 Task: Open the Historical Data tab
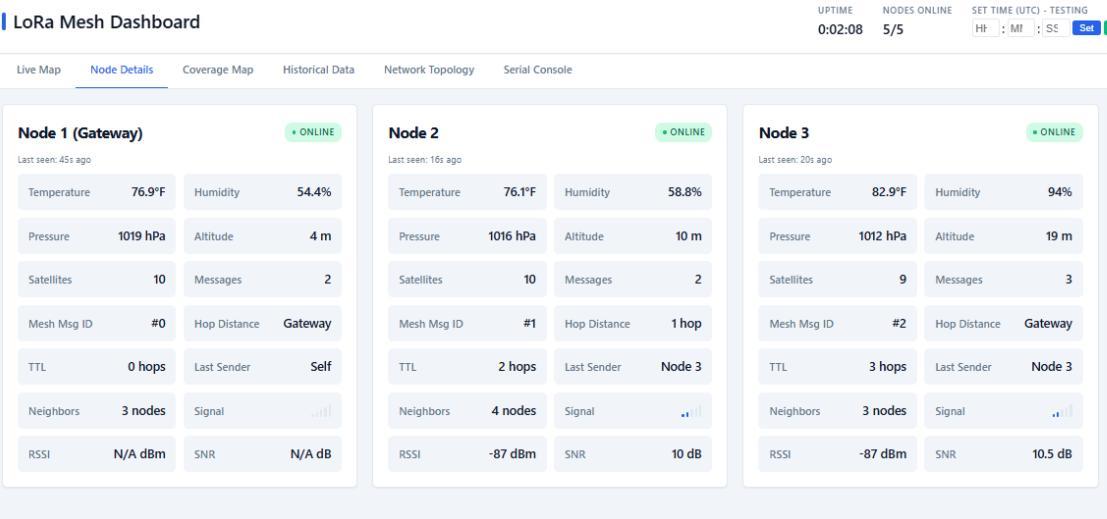318,70
